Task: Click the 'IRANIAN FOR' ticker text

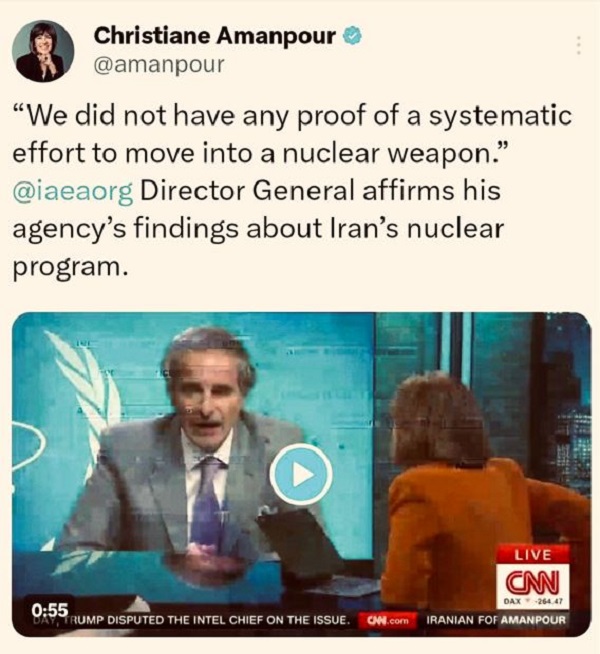Action: click(x=461, y=620)
